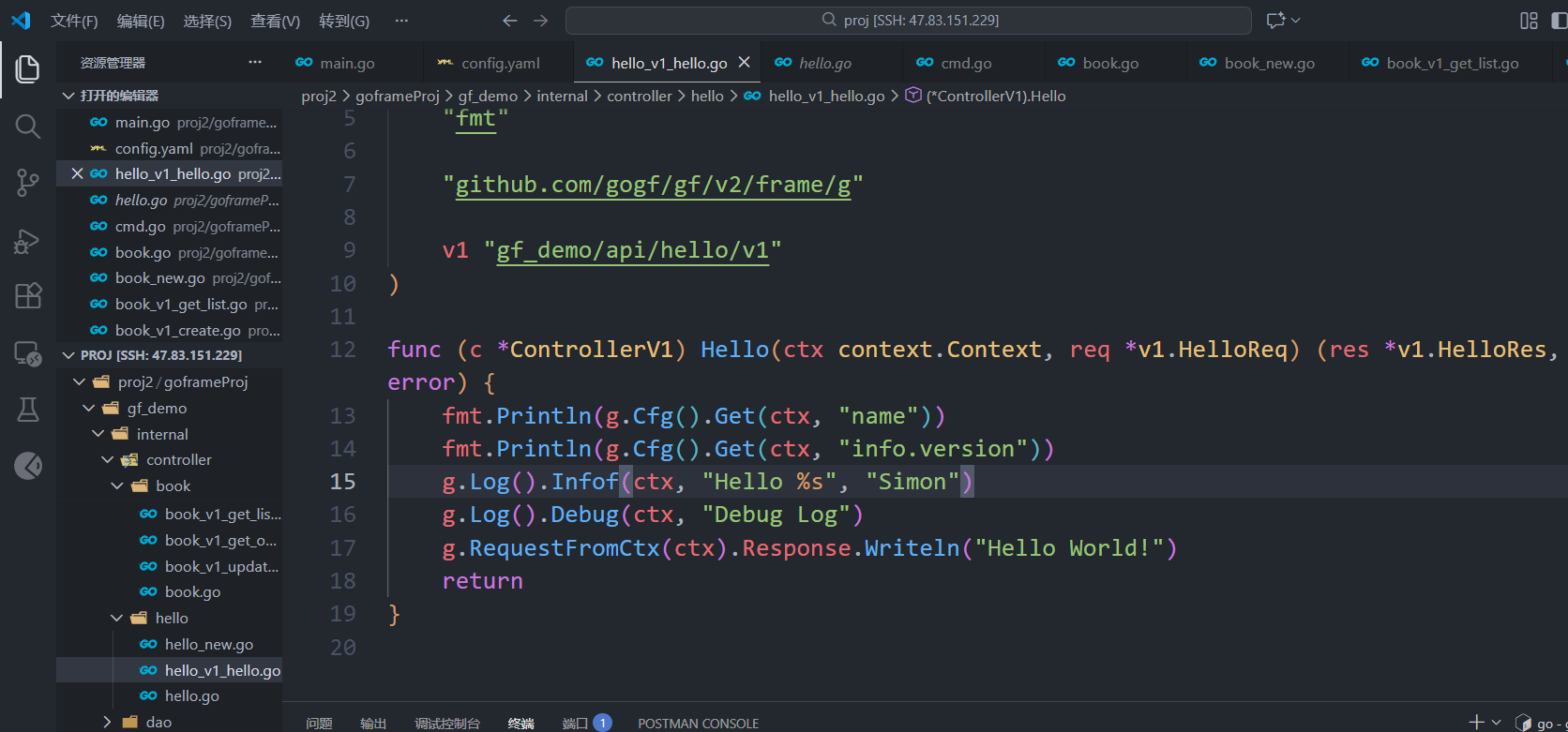
Task: Open the overflow menu ellipsis in menu bar
Action: click(401, 20)
